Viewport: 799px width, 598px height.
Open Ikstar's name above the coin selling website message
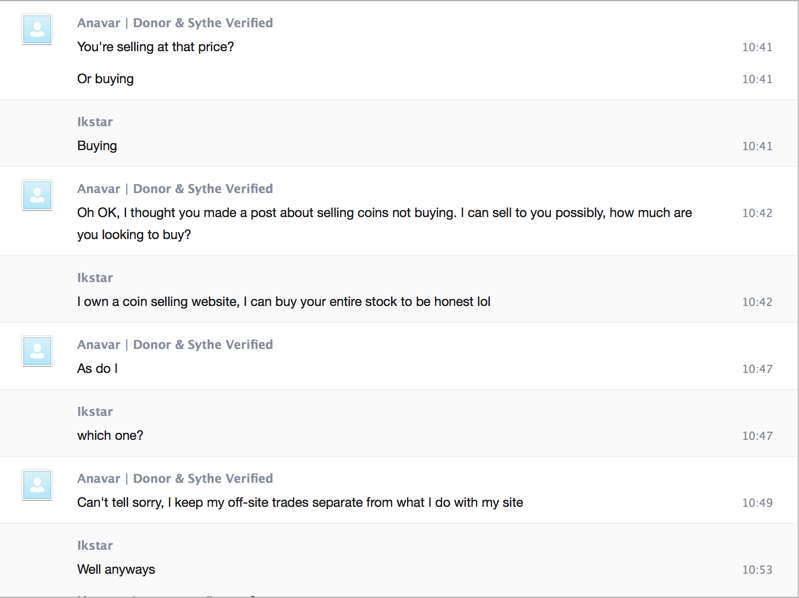click(x=95, y=278)
